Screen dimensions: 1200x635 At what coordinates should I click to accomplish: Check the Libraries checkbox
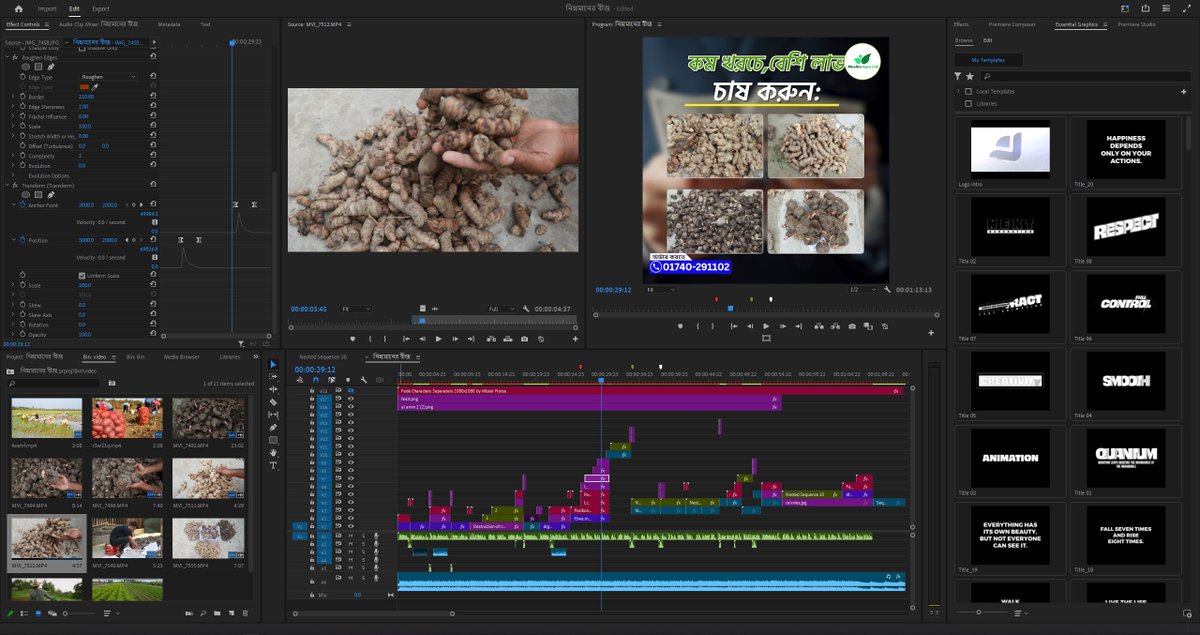click(x=968, y=103)
